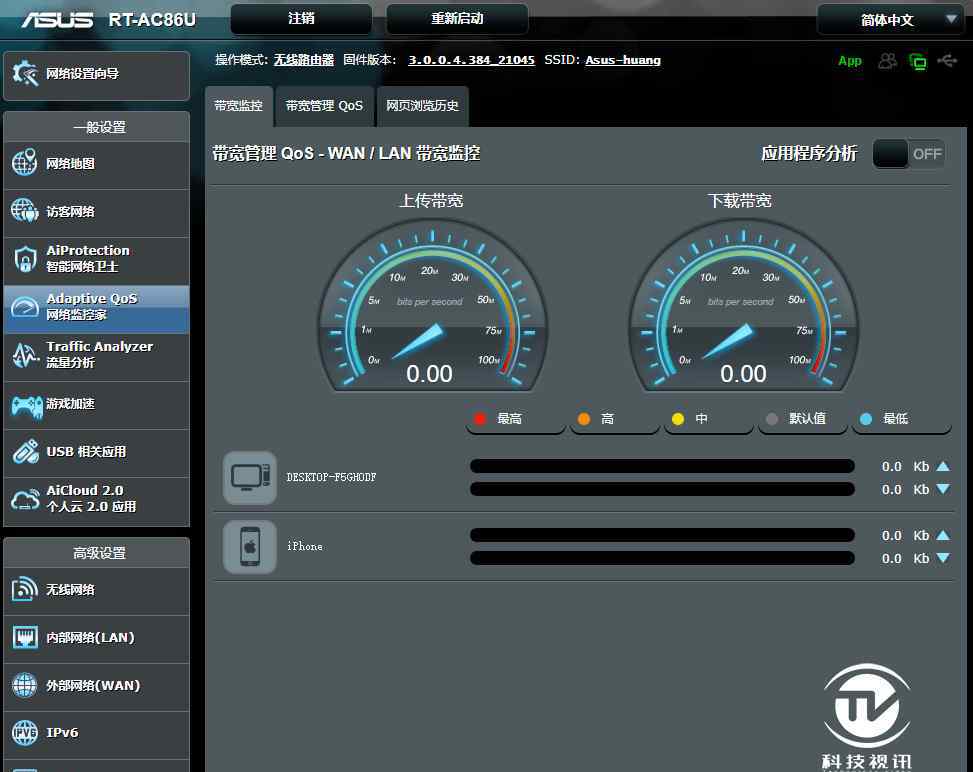Open 访客网络 menu item
This screenshot has height=772, width=973.
(x=96, y=212)
